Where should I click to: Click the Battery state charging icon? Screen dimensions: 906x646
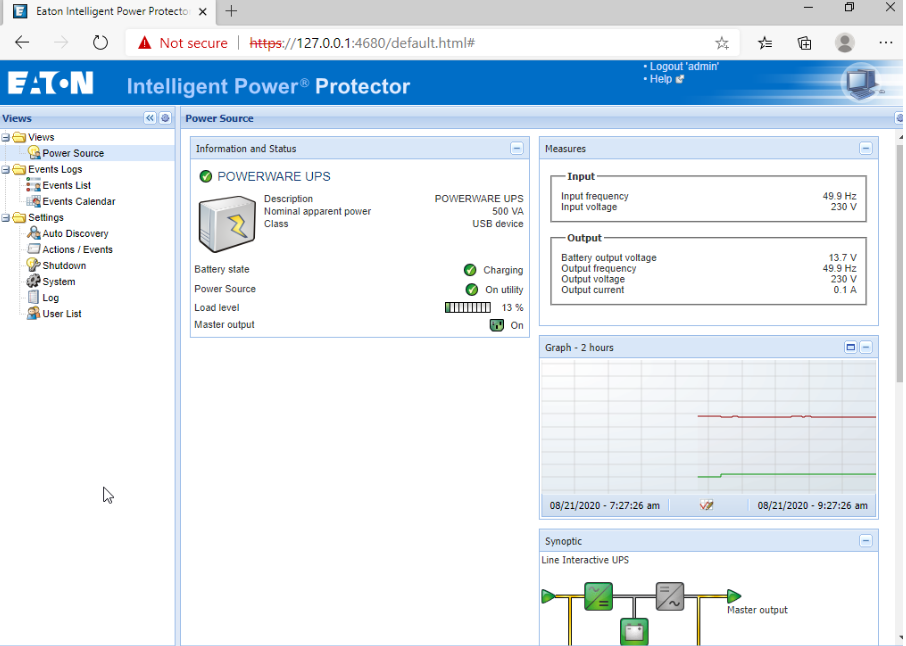coord(470,270)
